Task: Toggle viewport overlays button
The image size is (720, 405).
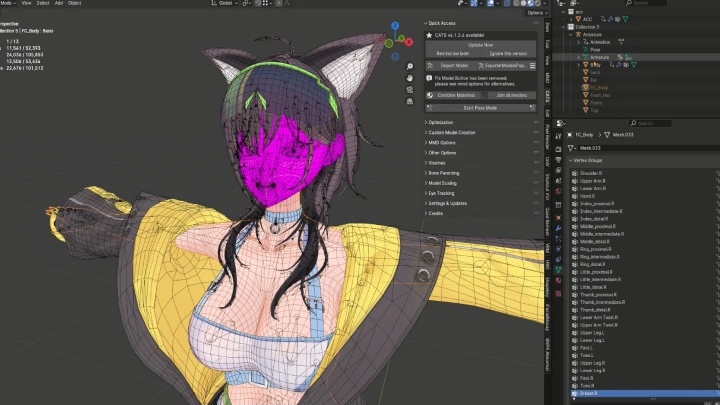Action: pos(490,3)
